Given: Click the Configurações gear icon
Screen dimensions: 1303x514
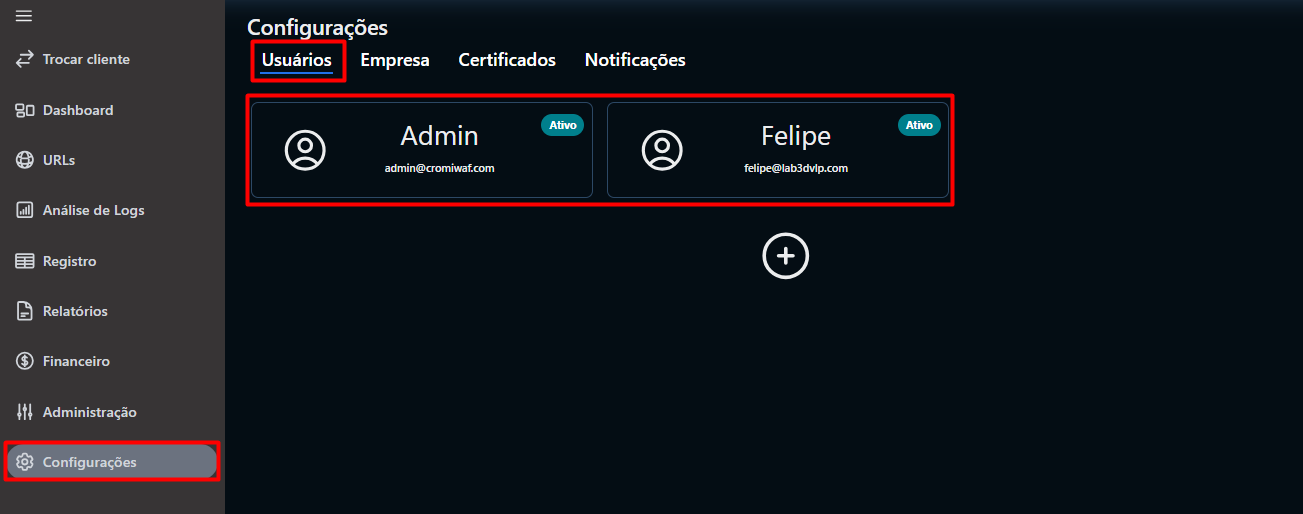Looking at the screenshot, I should (x=25, y=462).
